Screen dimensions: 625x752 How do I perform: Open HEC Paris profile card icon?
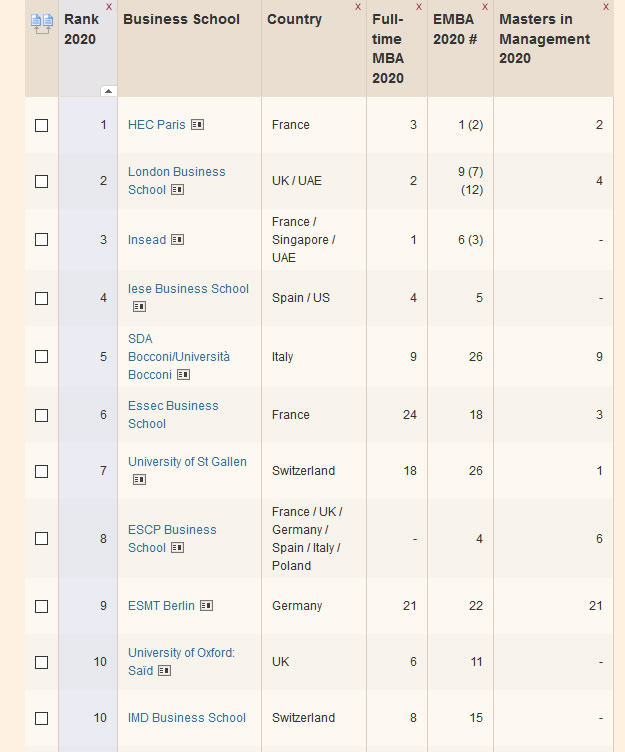click(197, 125)
